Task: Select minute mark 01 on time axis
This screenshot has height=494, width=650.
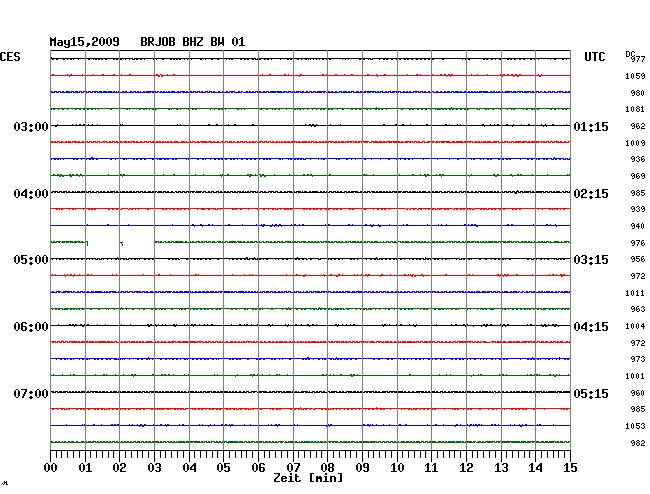Action: coord(85,467)
